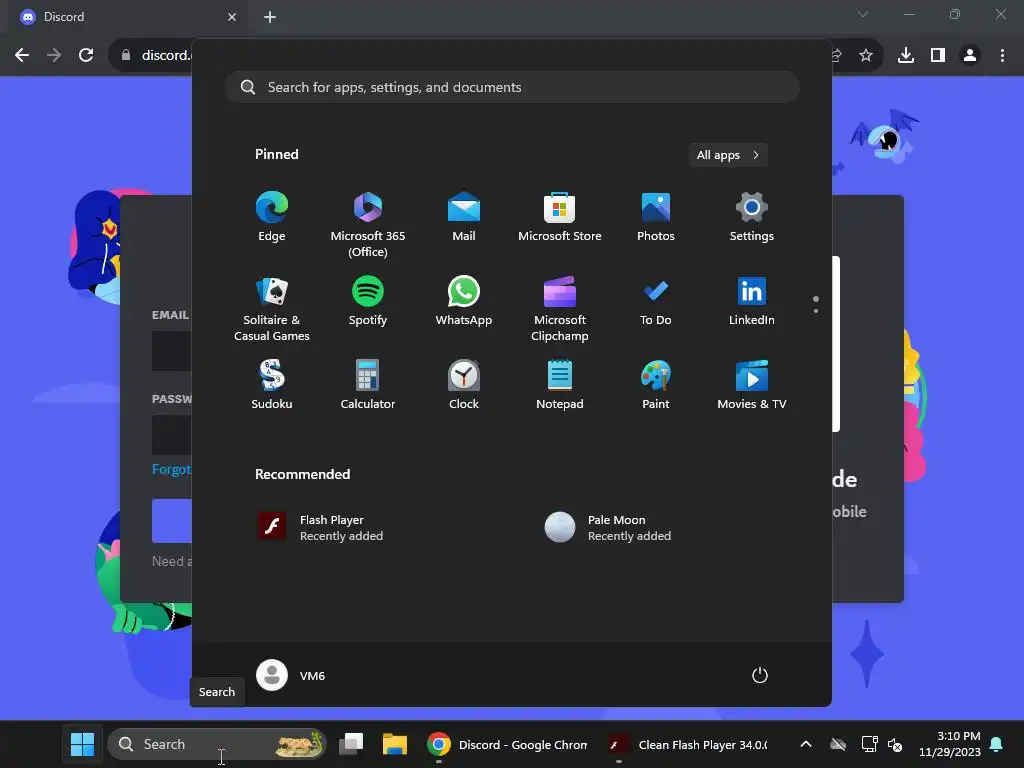Open WhatsApp from Start menu
1024x768 pixels.
[464, 301]
